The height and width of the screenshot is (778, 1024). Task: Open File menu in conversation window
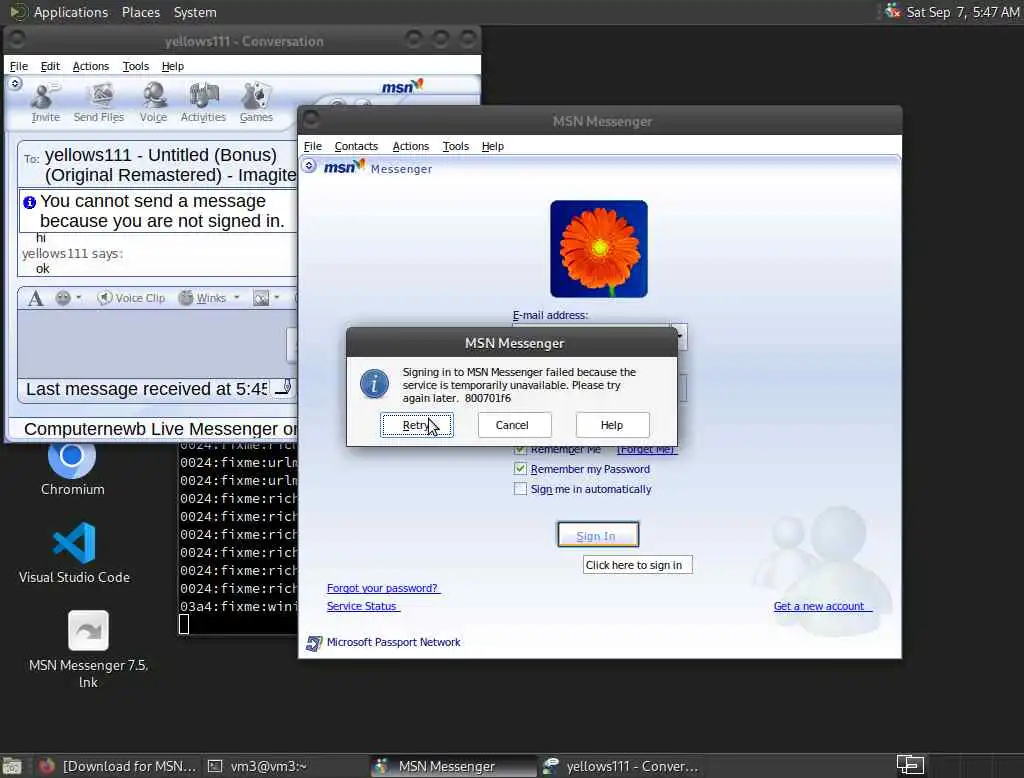click(19, 66)
